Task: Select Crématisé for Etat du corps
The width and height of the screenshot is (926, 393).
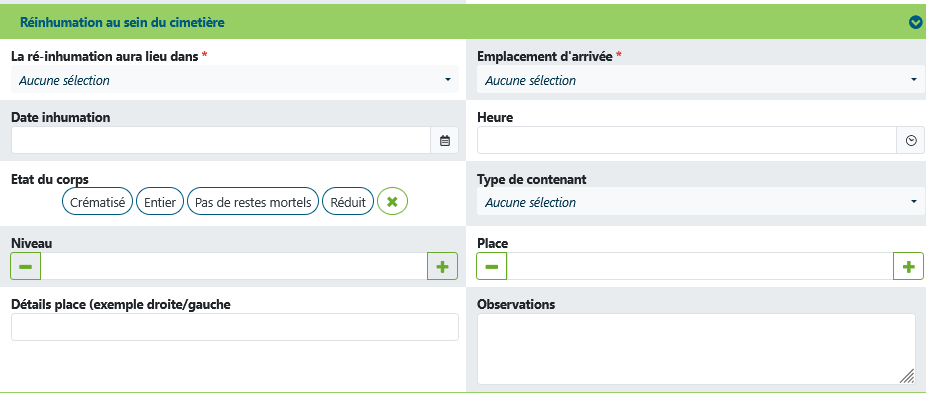Action: (97, 202)
